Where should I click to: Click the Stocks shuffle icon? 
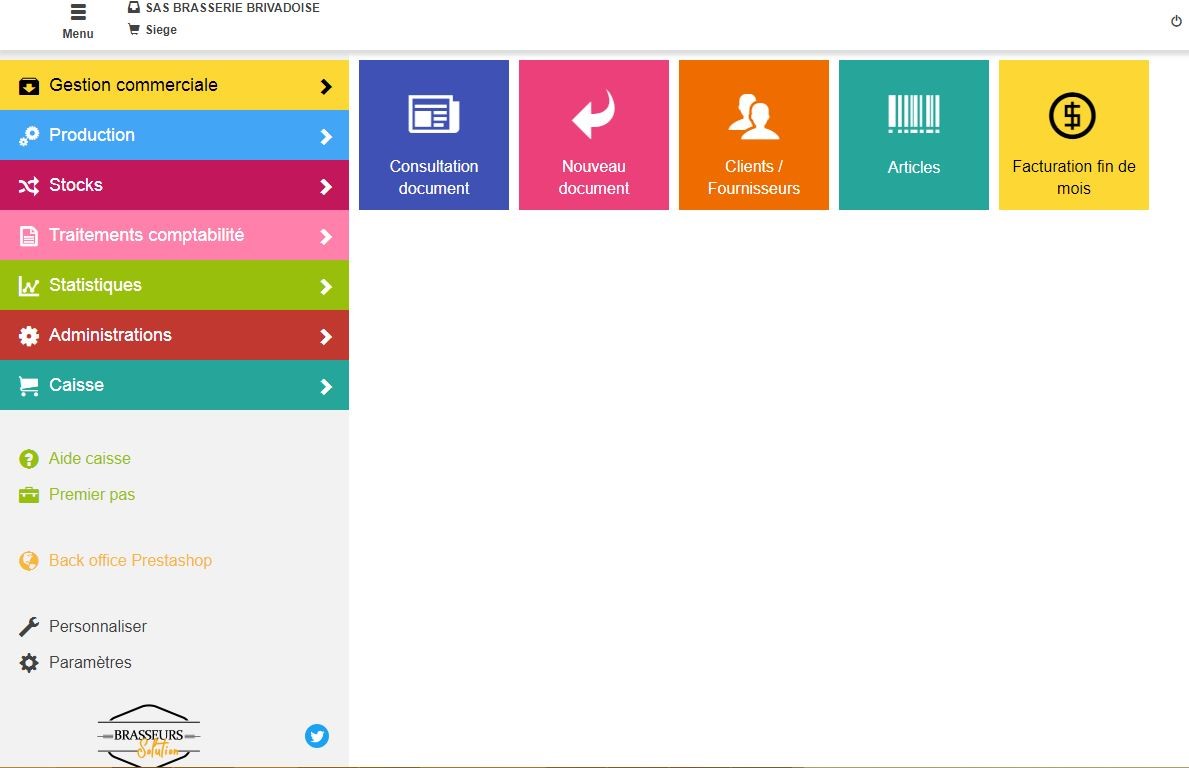pos(29,186)
